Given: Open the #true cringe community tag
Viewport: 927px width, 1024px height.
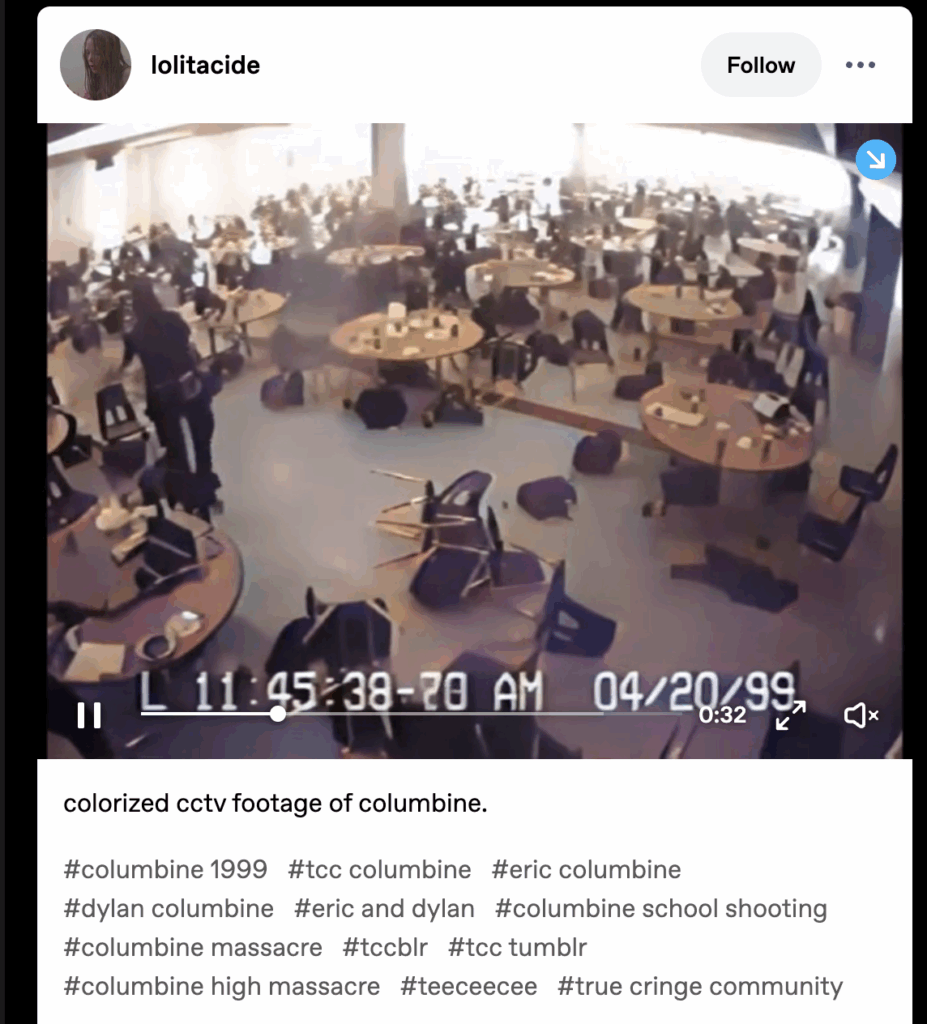Looking at the screenshot, I should [x=700, y=986].
